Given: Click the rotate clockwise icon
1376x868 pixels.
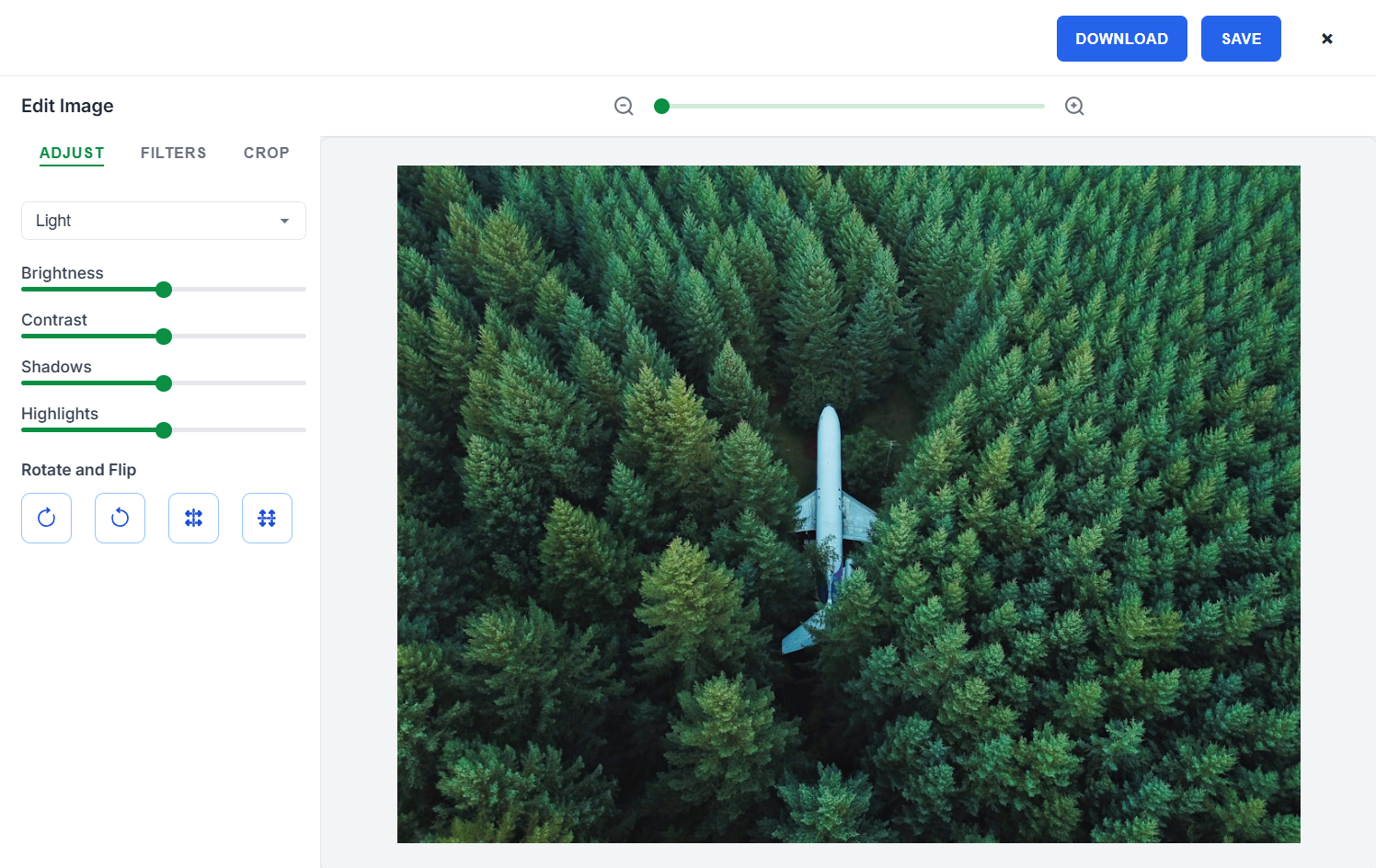Looking at the screenshot, I should click(x=46, y=518).
